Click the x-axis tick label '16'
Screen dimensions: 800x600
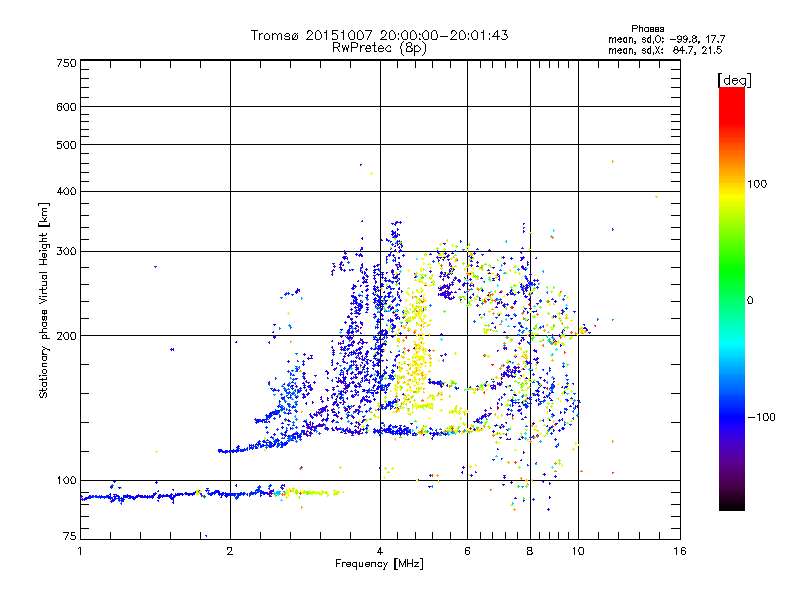[680, 551]
